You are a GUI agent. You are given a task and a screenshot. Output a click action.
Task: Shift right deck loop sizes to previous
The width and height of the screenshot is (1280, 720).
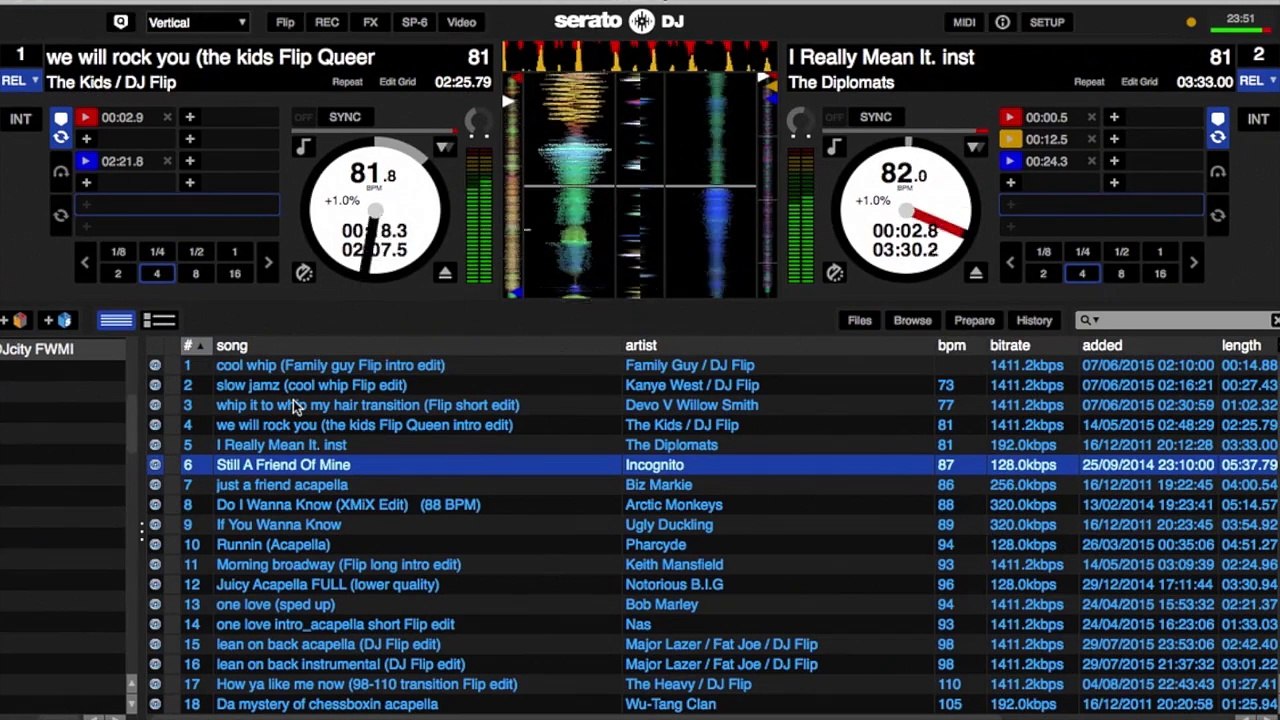coord(1010,263)
